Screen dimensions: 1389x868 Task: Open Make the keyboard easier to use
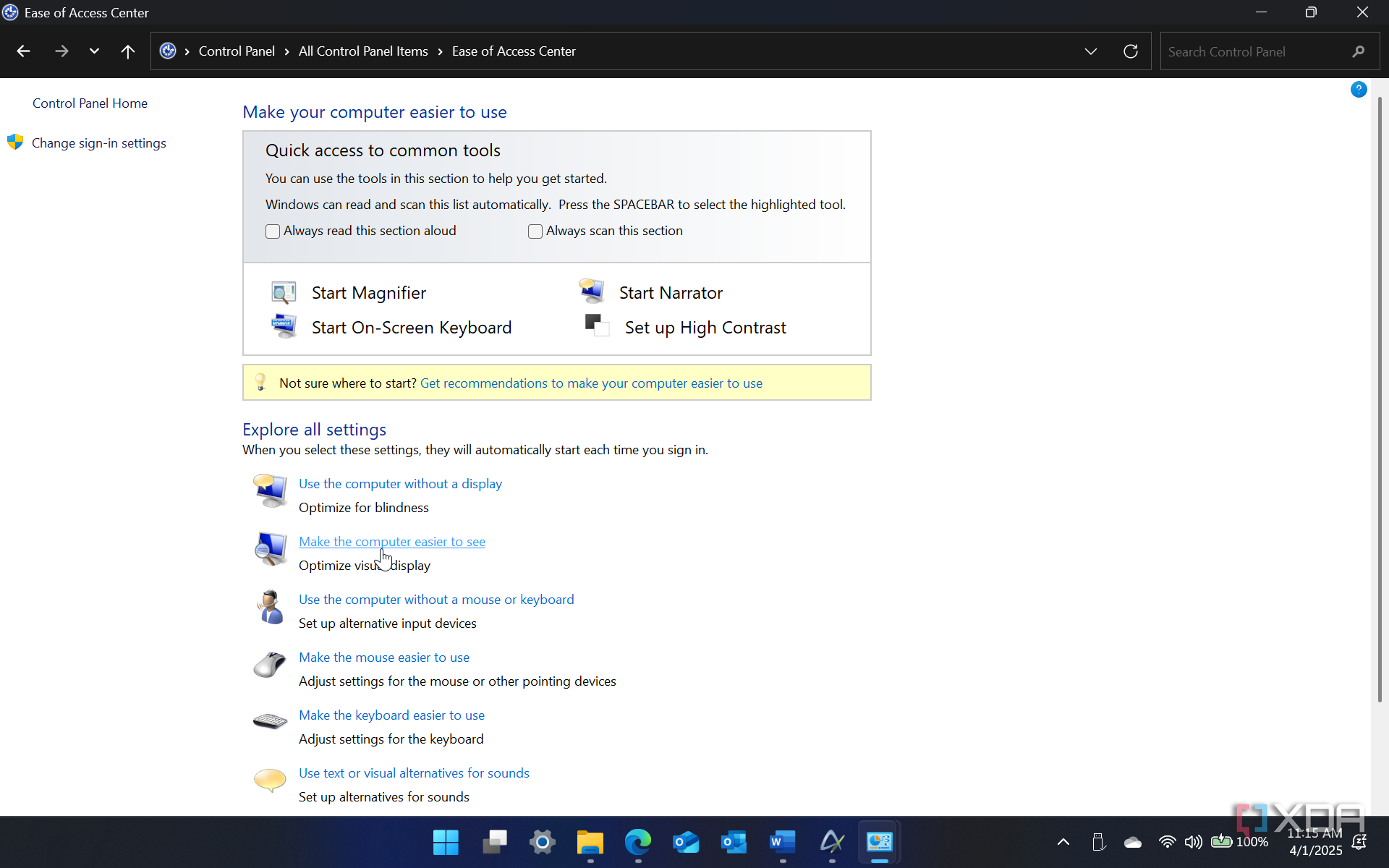coord(391,715)
